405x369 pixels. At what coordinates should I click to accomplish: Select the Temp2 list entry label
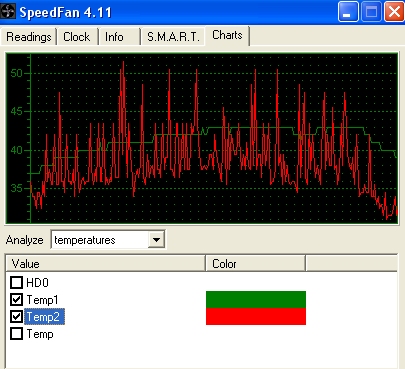[x=44, y=317]
